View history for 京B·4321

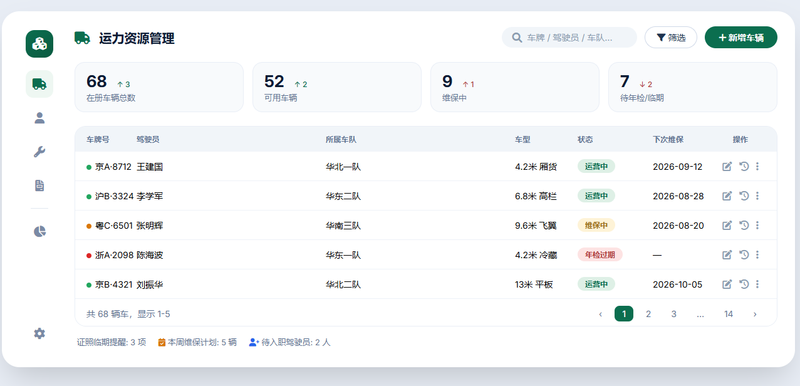pyautogui.click(x=744, y=284)
